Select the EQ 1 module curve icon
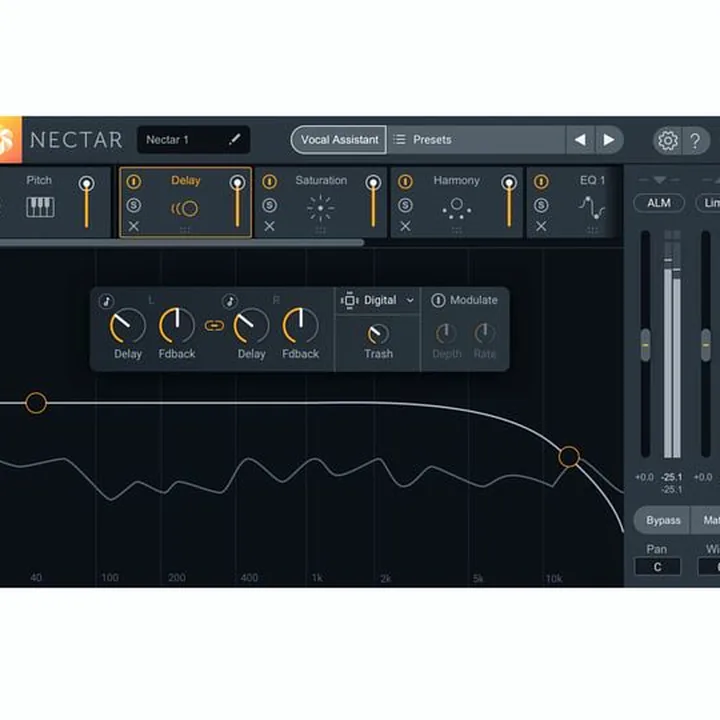 click(591, 208)
